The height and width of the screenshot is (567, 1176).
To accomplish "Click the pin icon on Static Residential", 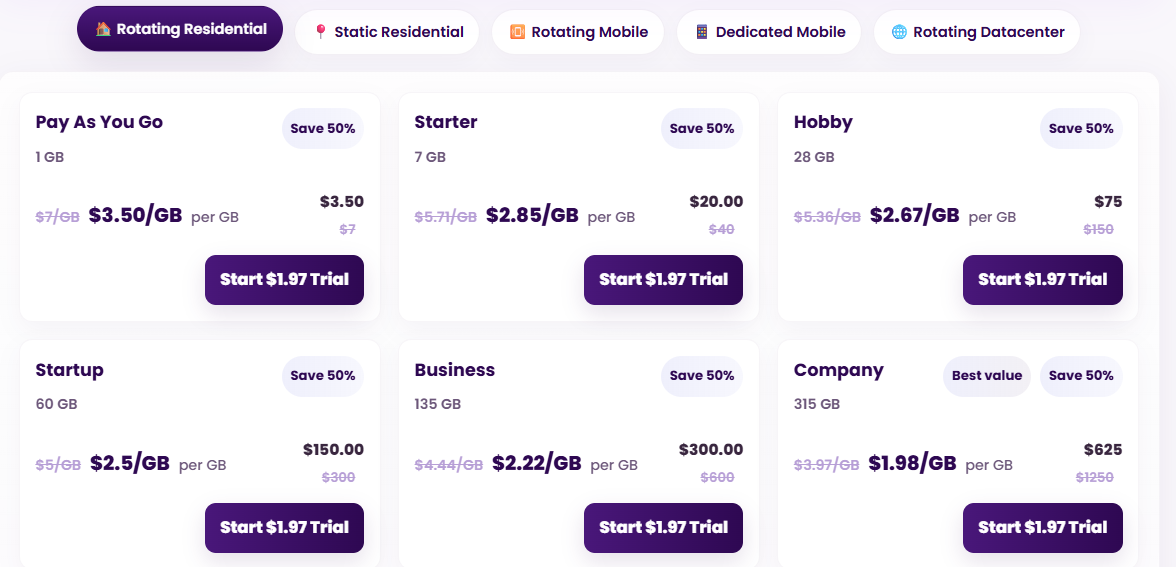I will (x=320, y=32).
